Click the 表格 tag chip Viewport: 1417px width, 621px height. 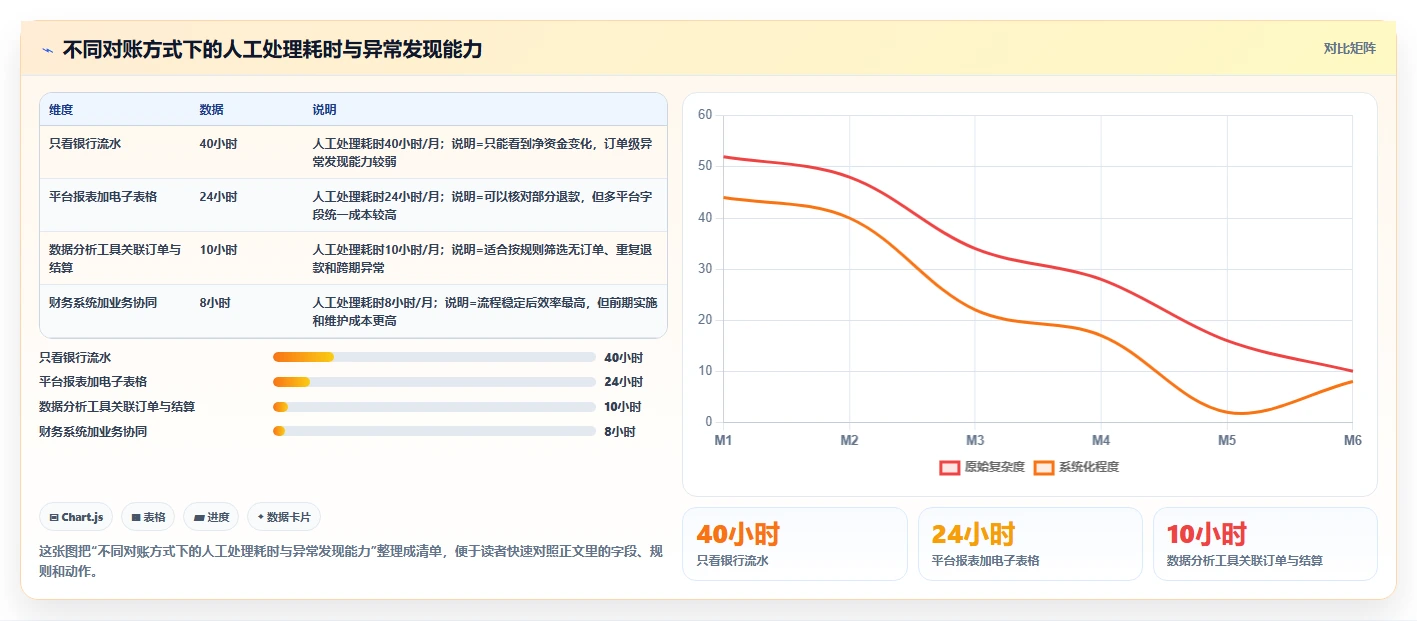pyautogui.click(x=148, y=517)
